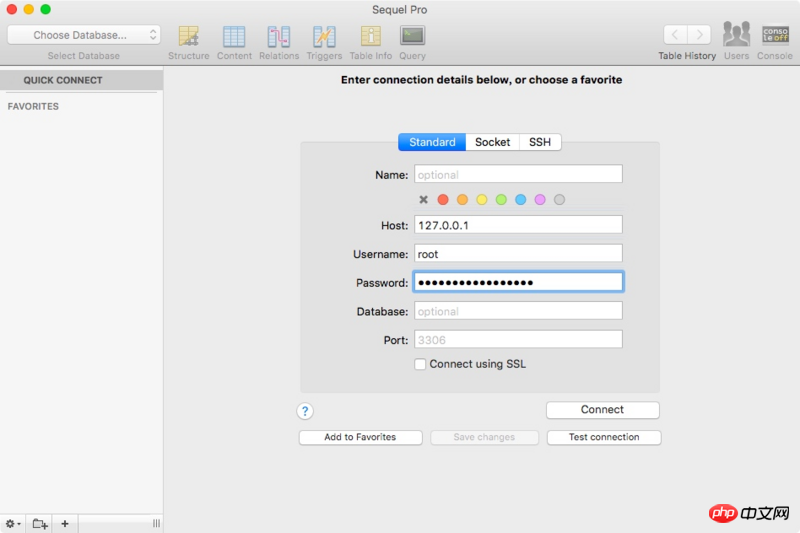Open the Content view
The image size is (800, 533).
(x=234, y=43)
